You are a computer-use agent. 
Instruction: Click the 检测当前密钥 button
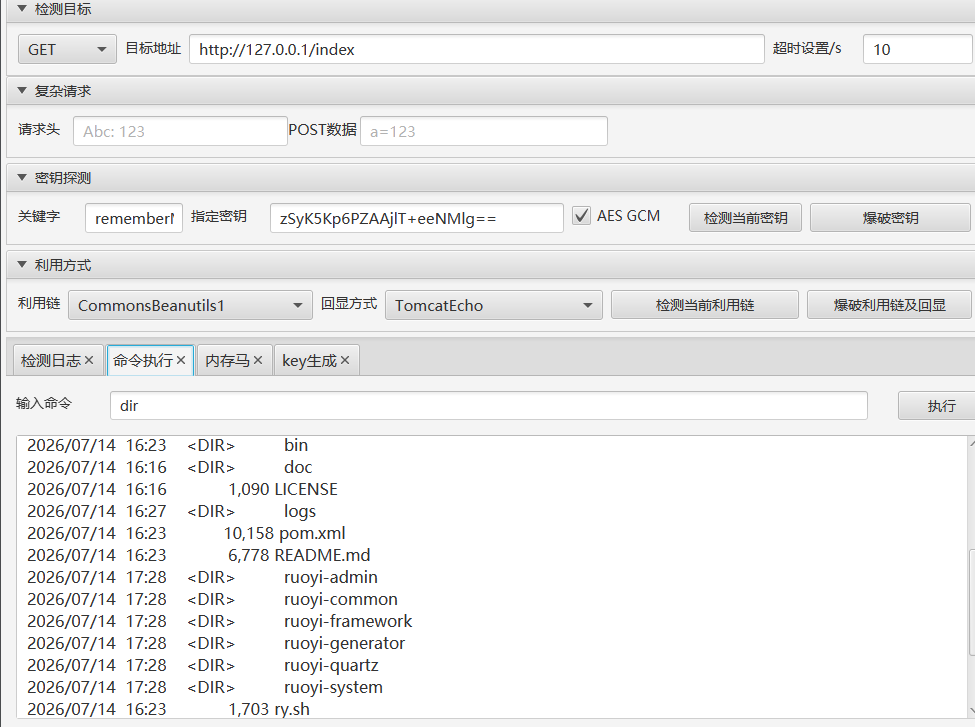745,218
